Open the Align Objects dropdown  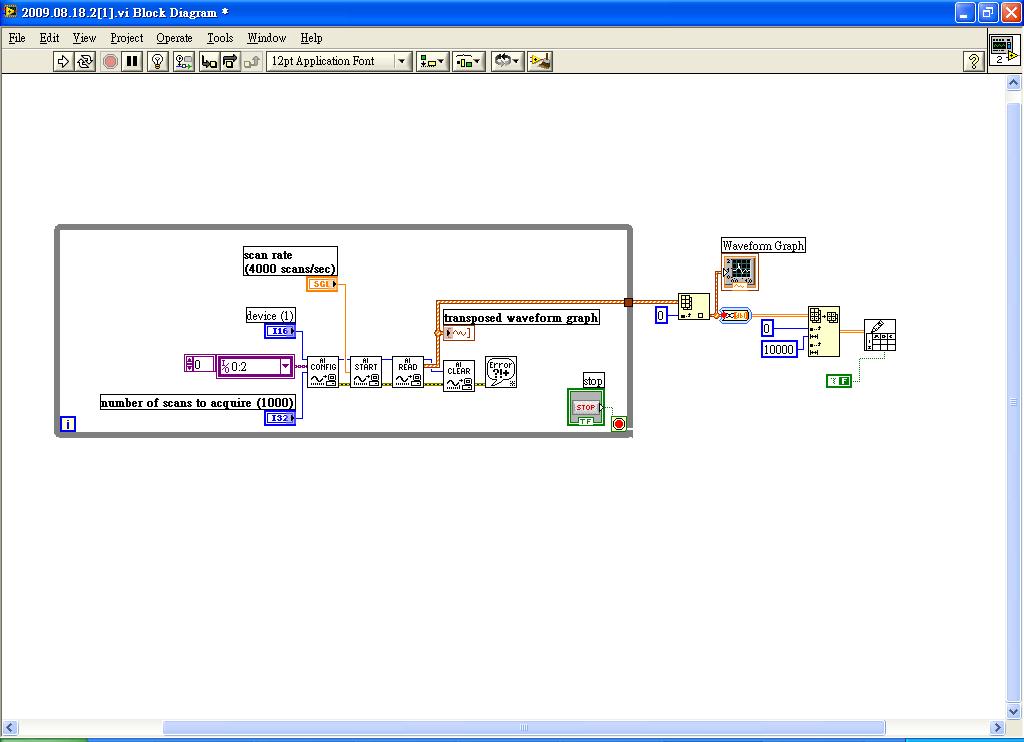pos(432,61)
